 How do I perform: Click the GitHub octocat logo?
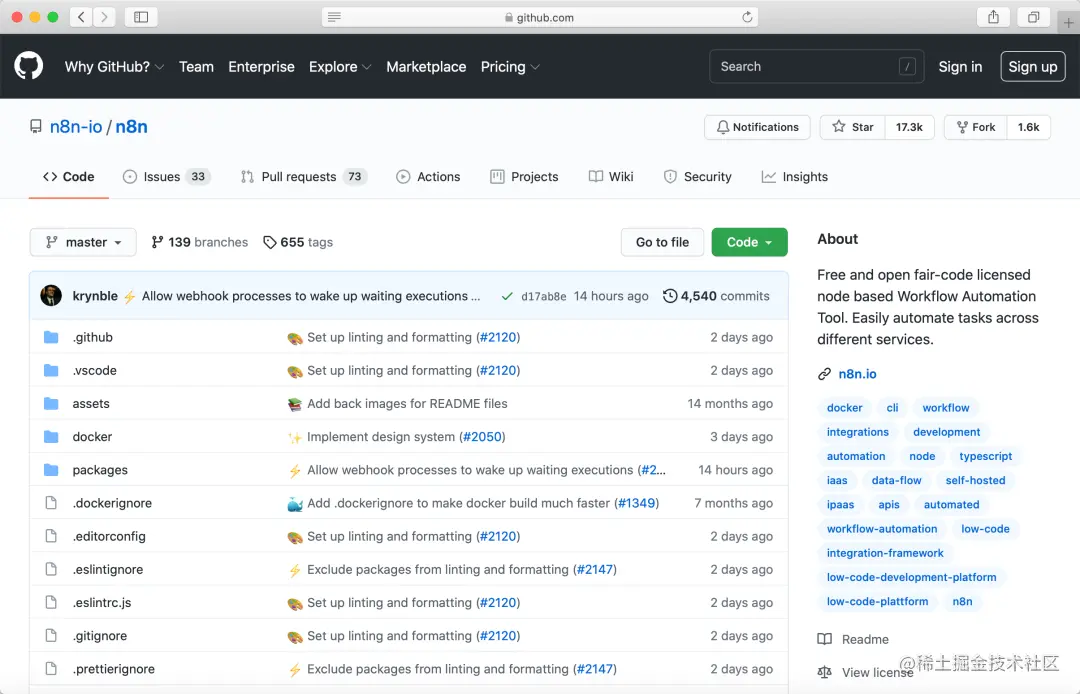[29, 66]
